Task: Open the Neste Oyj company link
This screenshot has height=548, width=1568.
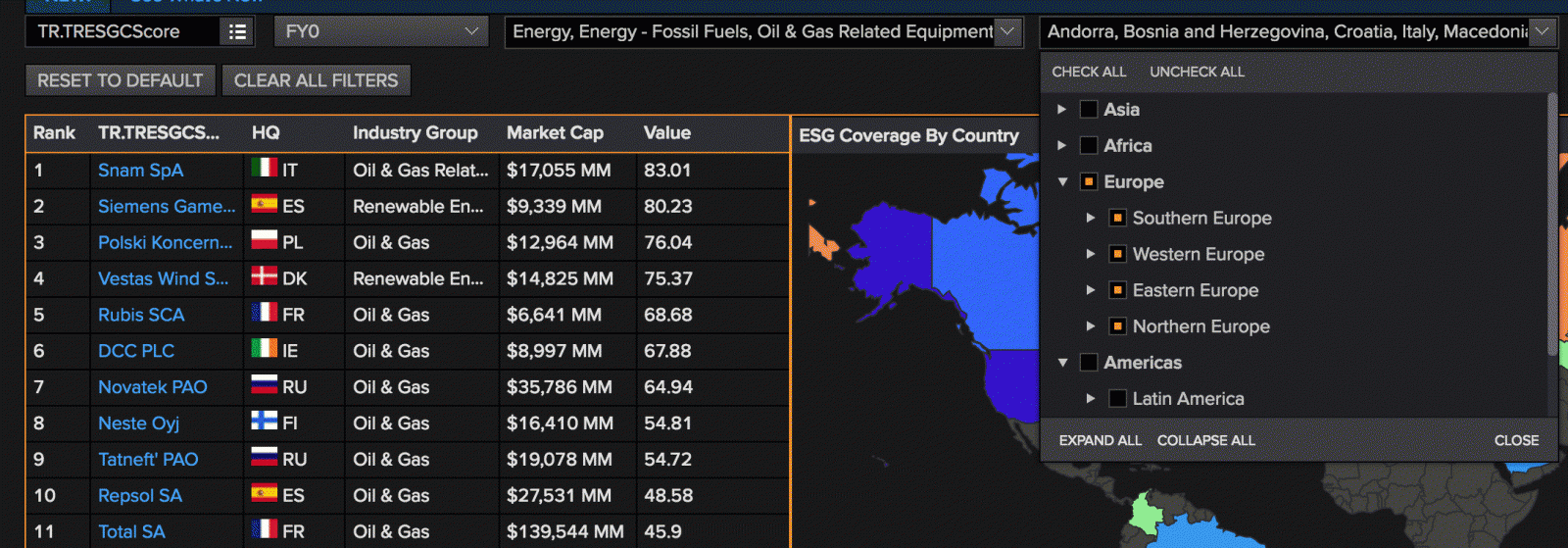Action: tap(138, 423)
